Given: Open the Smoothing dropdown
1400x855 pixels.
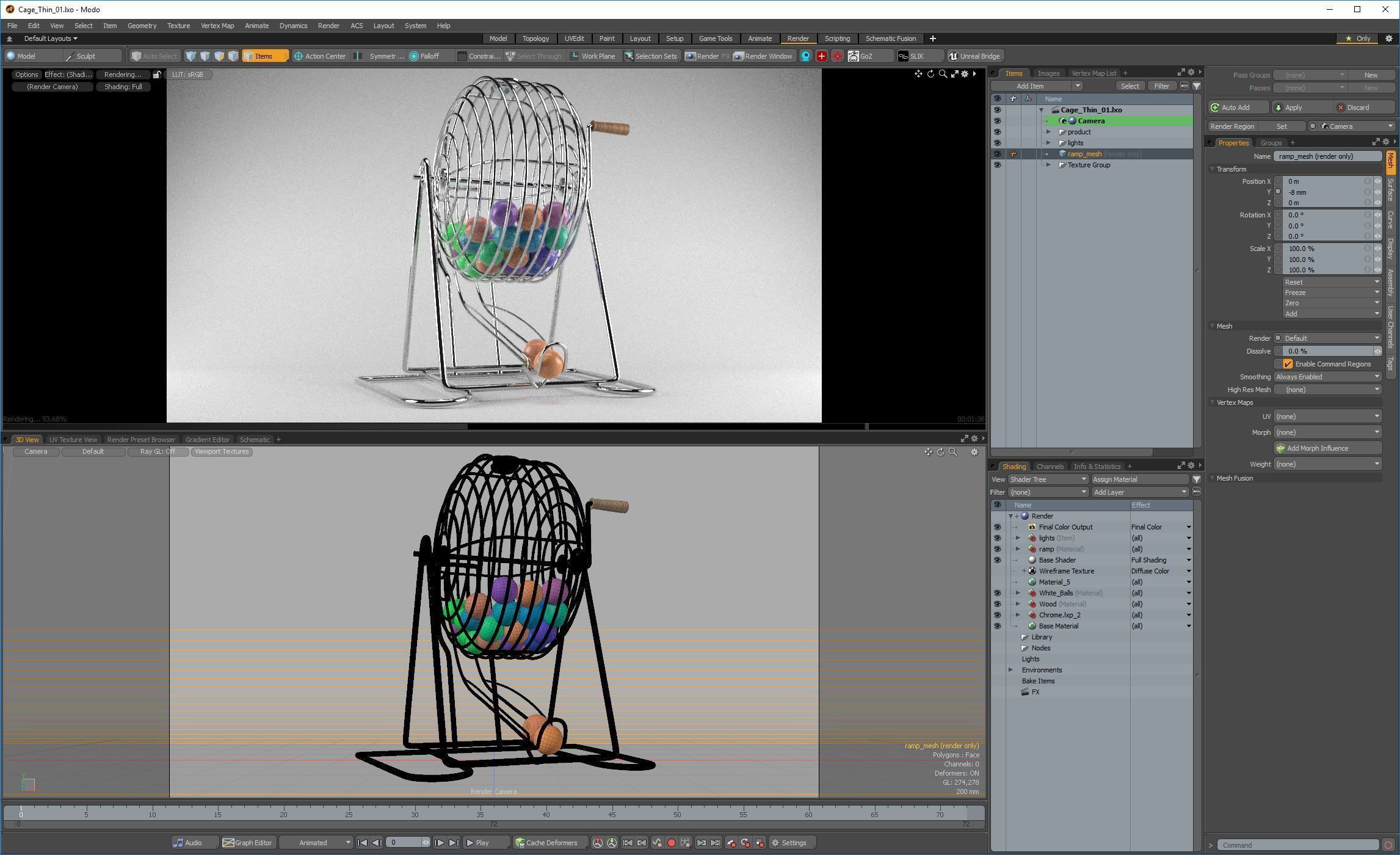Looking at the screenshot, I should tap(1327, 377).
